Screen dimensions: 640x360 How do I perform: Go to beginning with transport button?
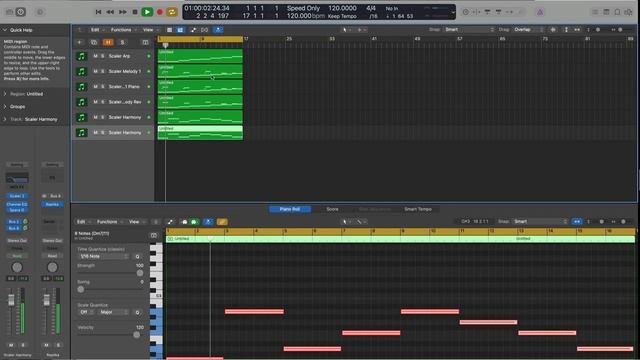pyautogui.click(x=98, y=12)
